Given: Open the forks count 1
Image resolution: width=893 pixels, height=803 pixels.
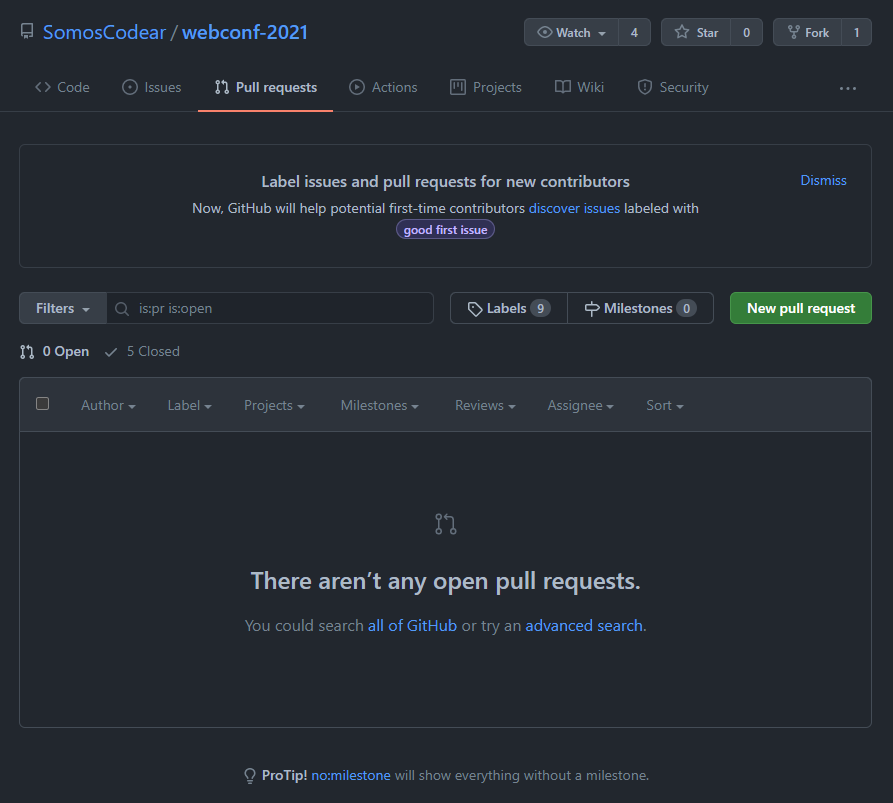Looking at the screenshot, I should 856,32.
